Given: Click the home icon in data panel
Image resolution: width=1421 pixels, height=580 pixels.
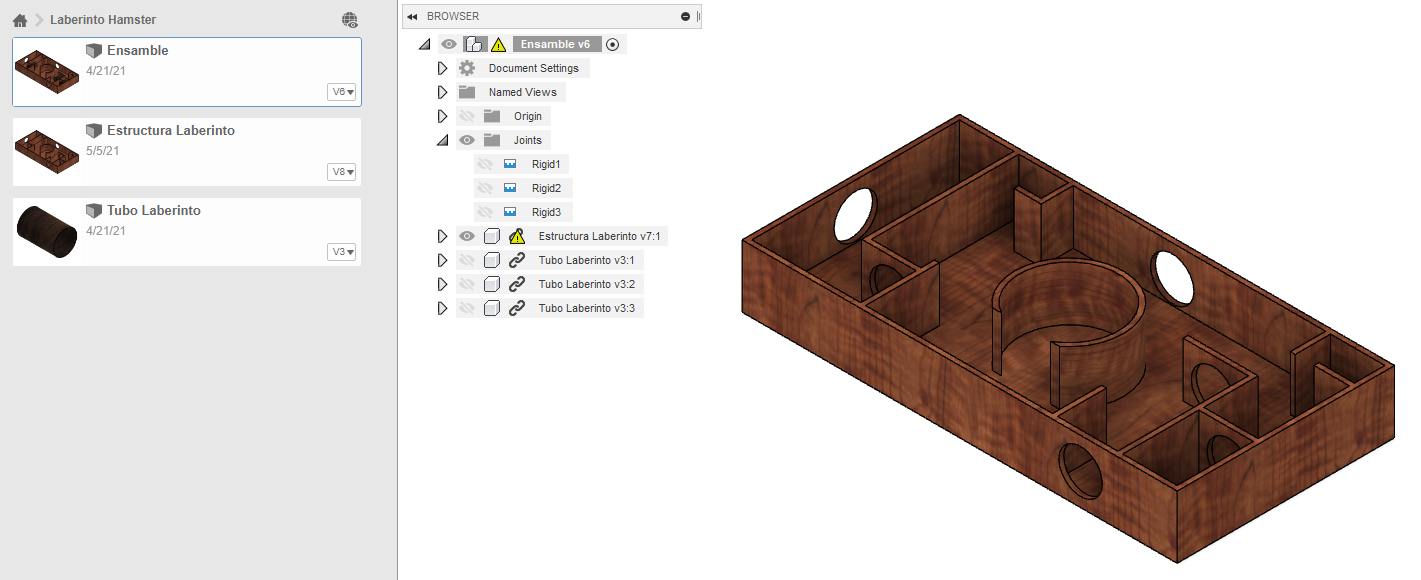Looking at the screenshot, I should [20, 20].
